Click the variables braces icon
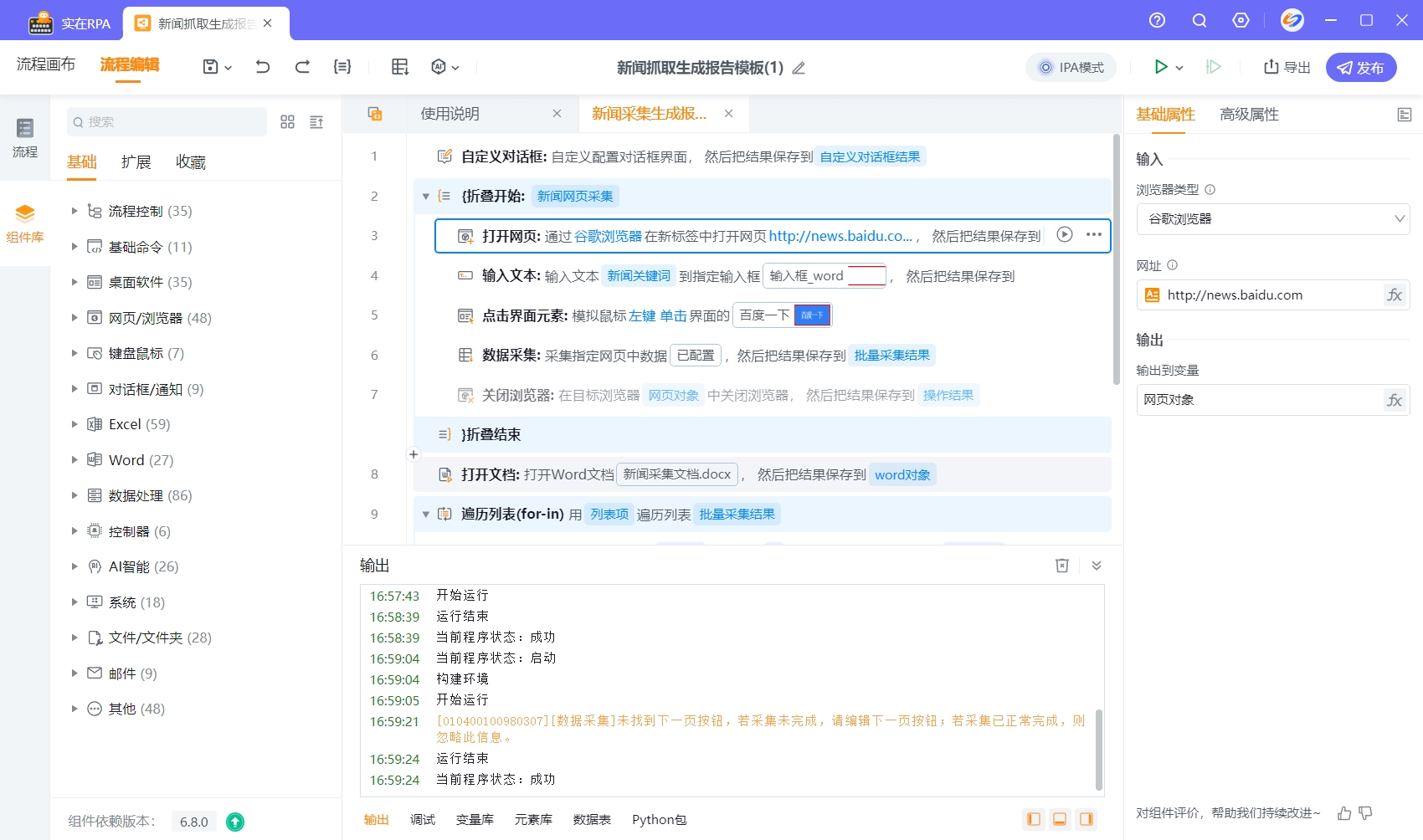 pyautogui.click(x=342, y=67)
